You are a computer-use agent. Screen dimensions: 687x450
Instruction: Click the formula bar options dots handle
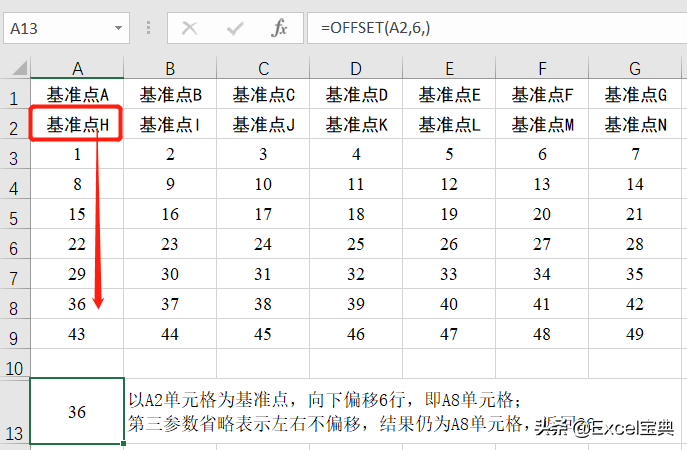[149, 28]
